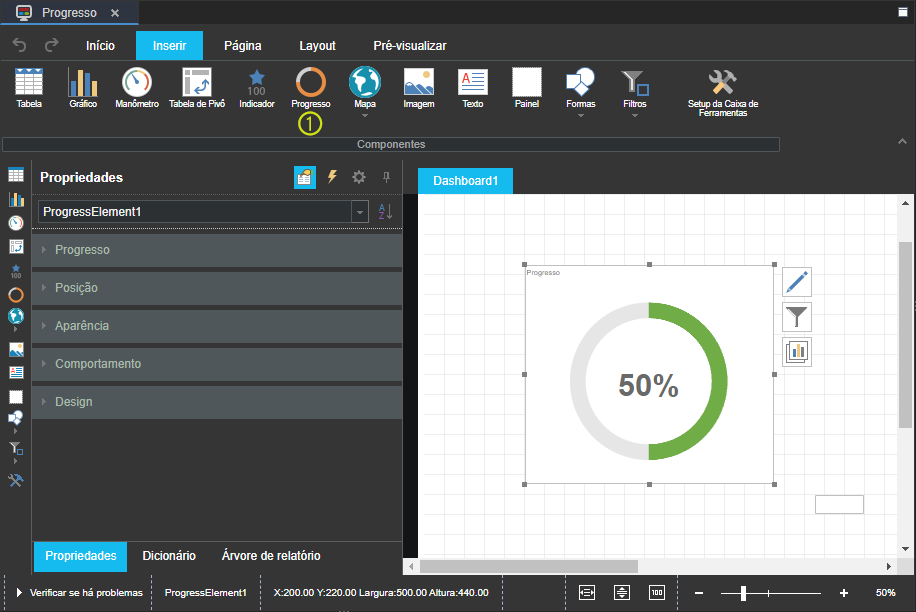Open the Início ribbon tab
Screen dimensions: 916x612
tap(100, 46)
